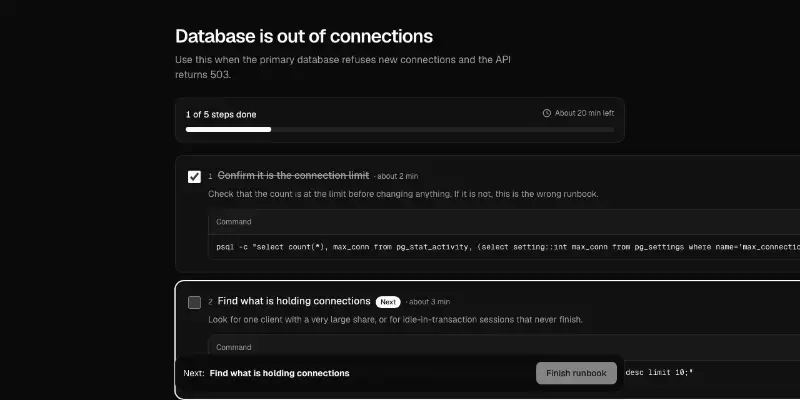Click the 'desc limit 10' command snippet
Screen dimensions: 800x400
coord(659,372)
